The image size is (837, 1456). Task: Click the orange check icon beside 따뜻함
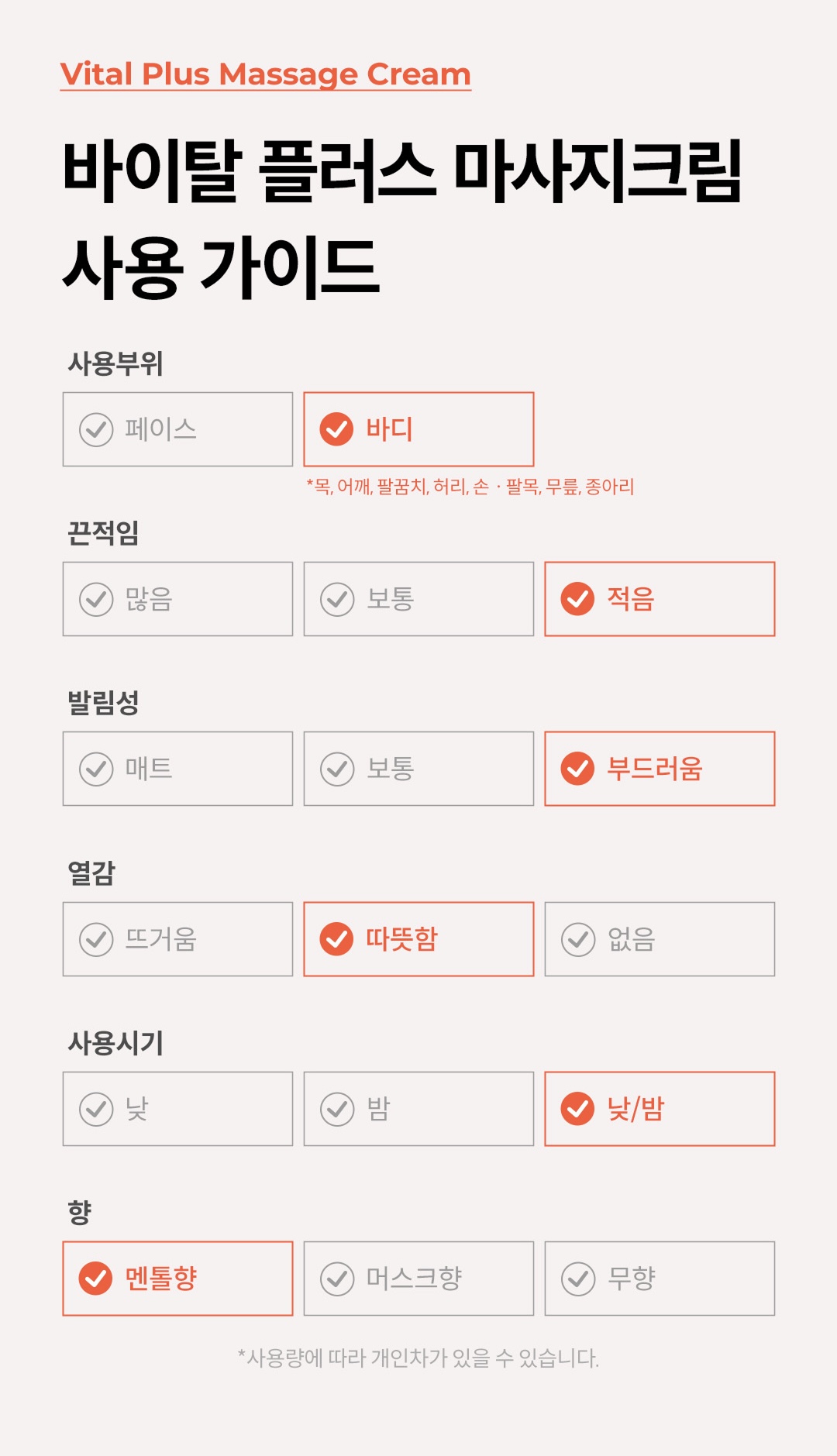[337, 939]
